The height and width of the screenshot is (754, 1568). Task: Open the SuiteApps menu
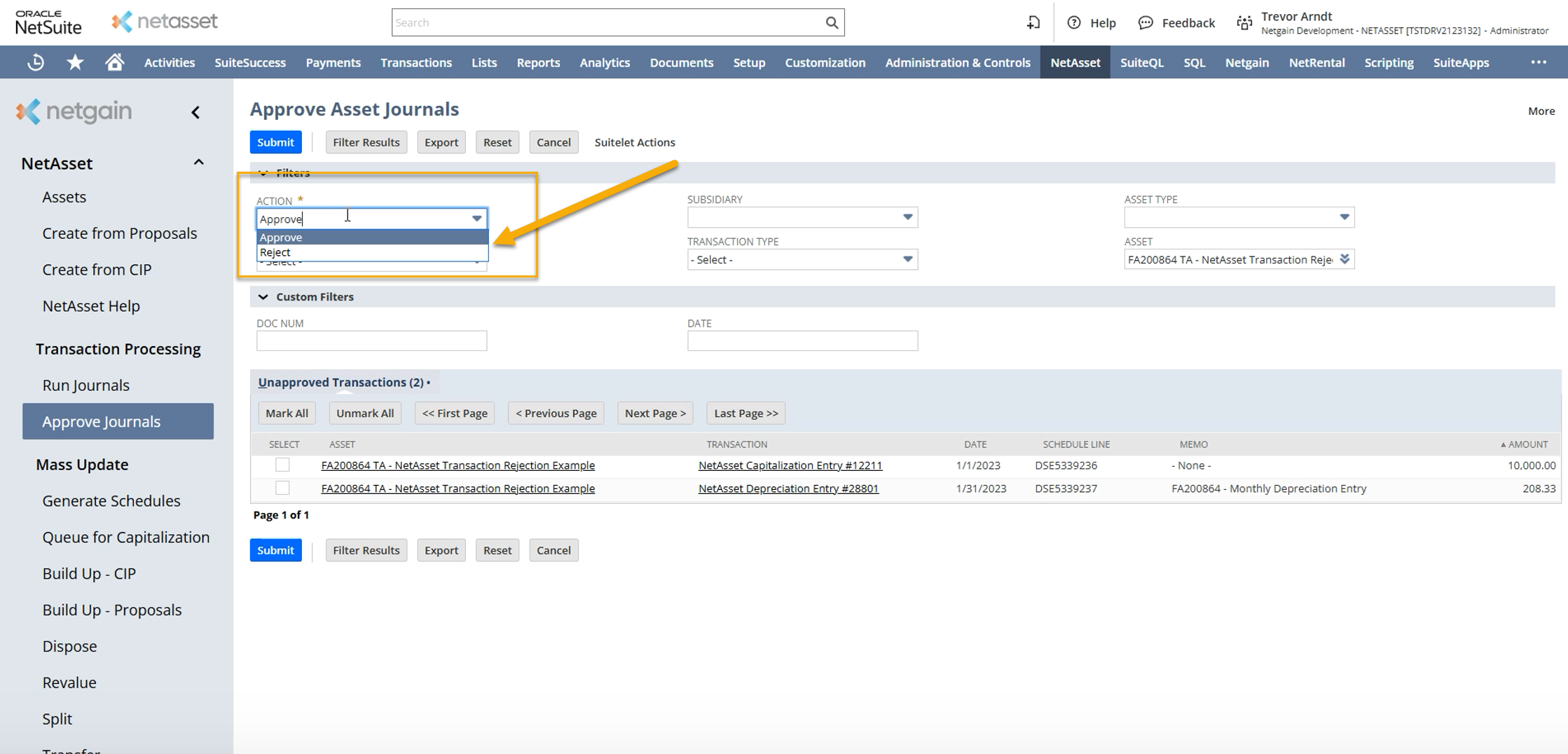tap(1461, 62)
